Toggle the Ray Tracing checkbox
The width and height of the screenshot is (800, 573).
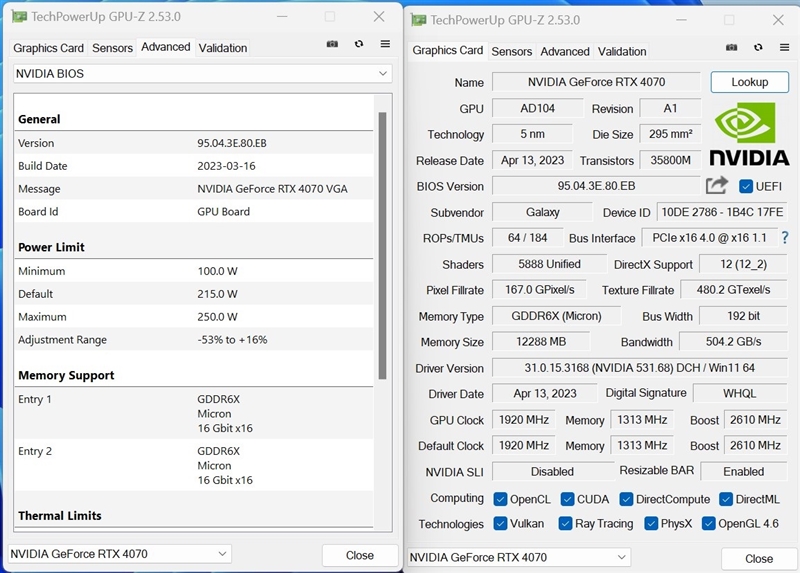click(565, 524)
